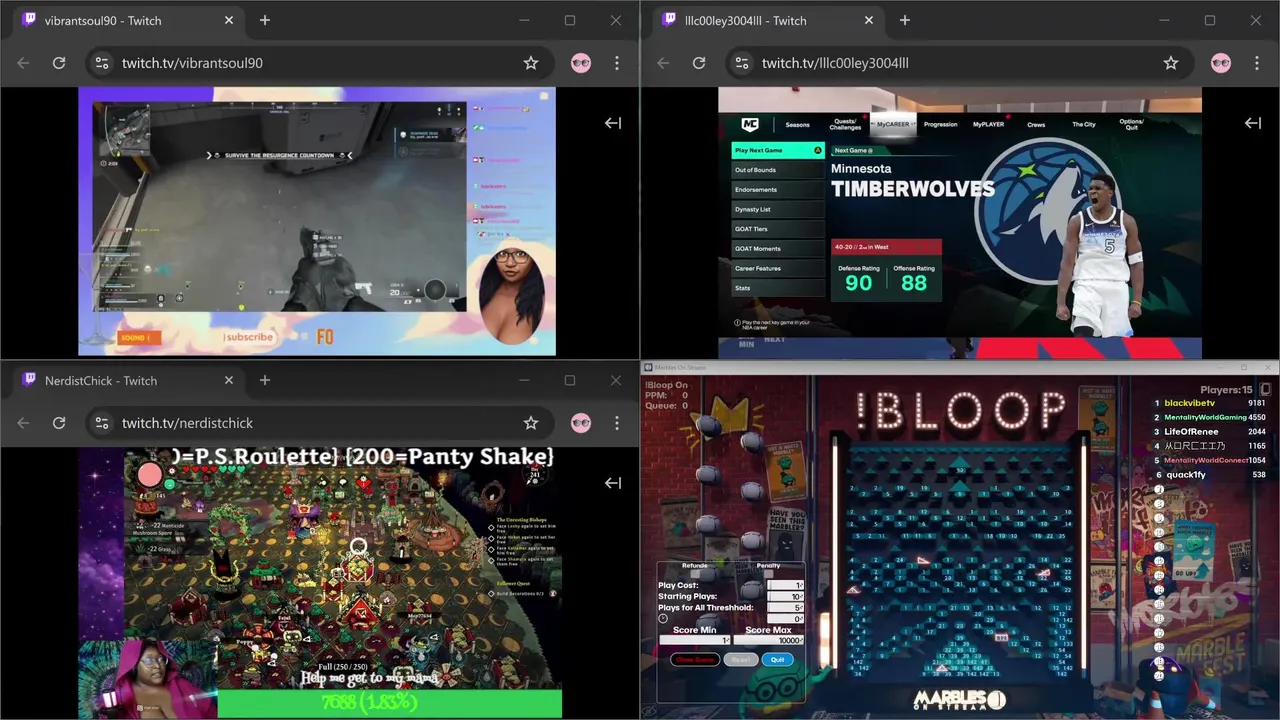Collapse the chat arrow on lllc00ley3004lll stream
The height and width of the screenshot is (720, 1280).
pos(1253,123)
